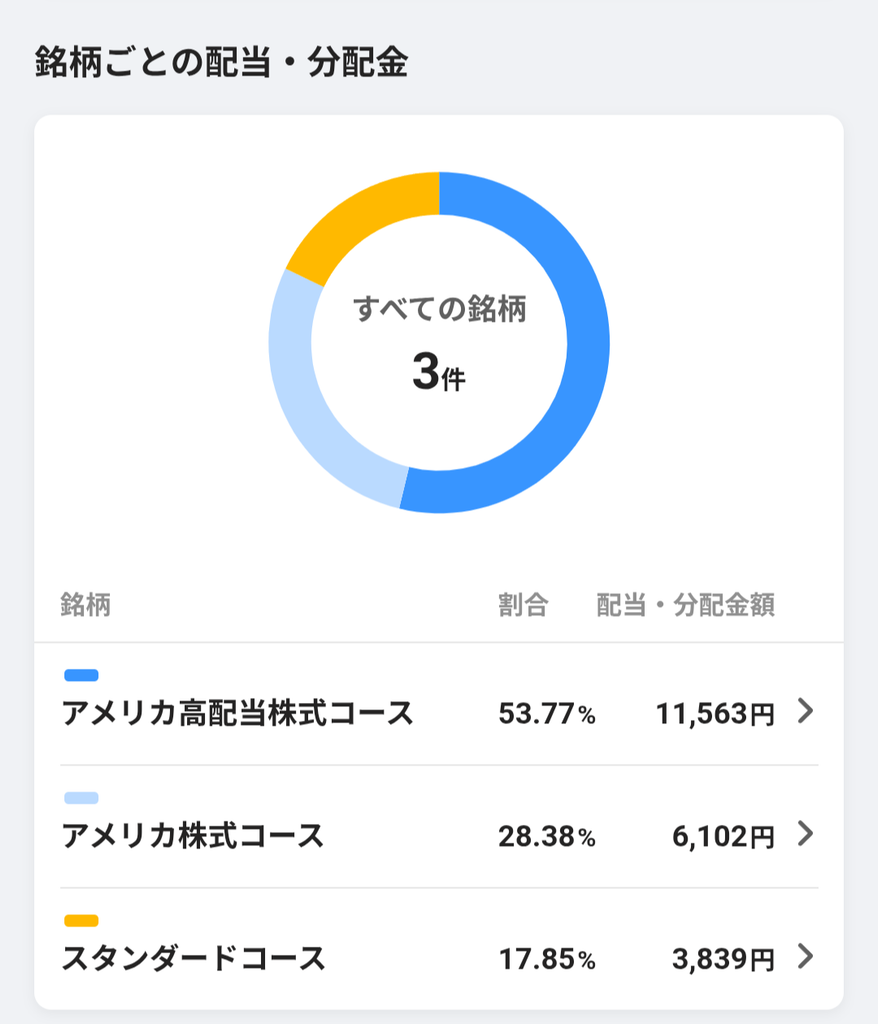This screenshot has height=1024, width=878.
Task: Select the 6,102円 dividend amount
Action: point(723,837)
